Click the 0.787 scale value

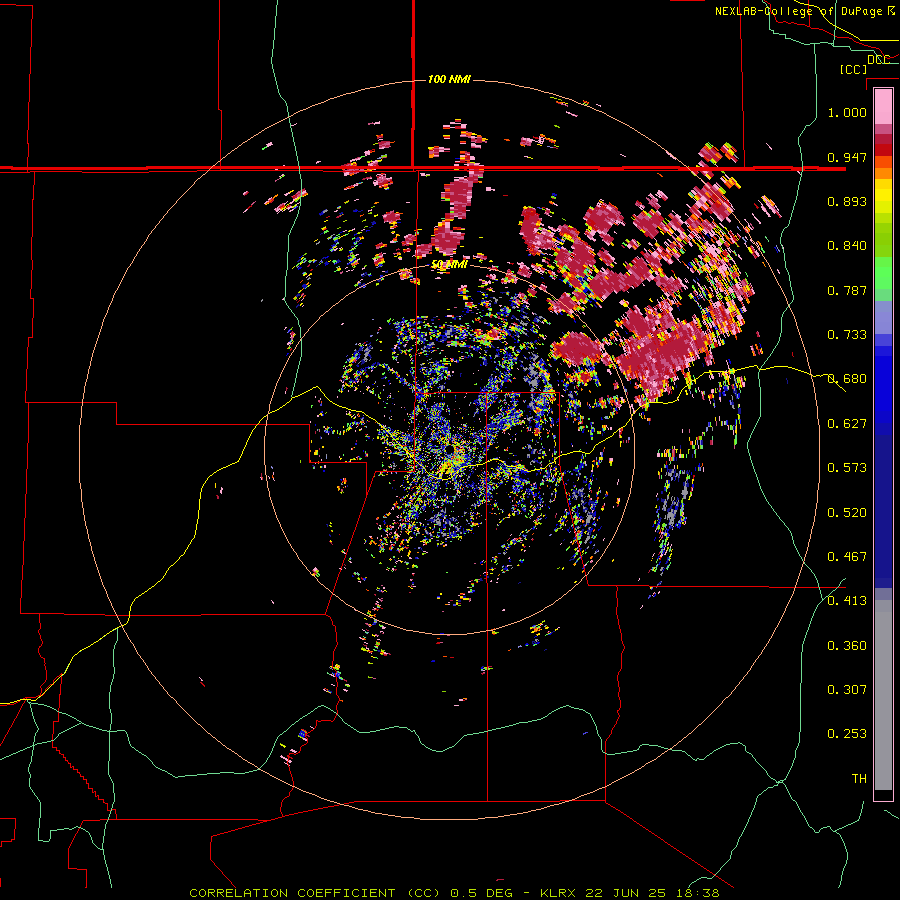point(847,290)
